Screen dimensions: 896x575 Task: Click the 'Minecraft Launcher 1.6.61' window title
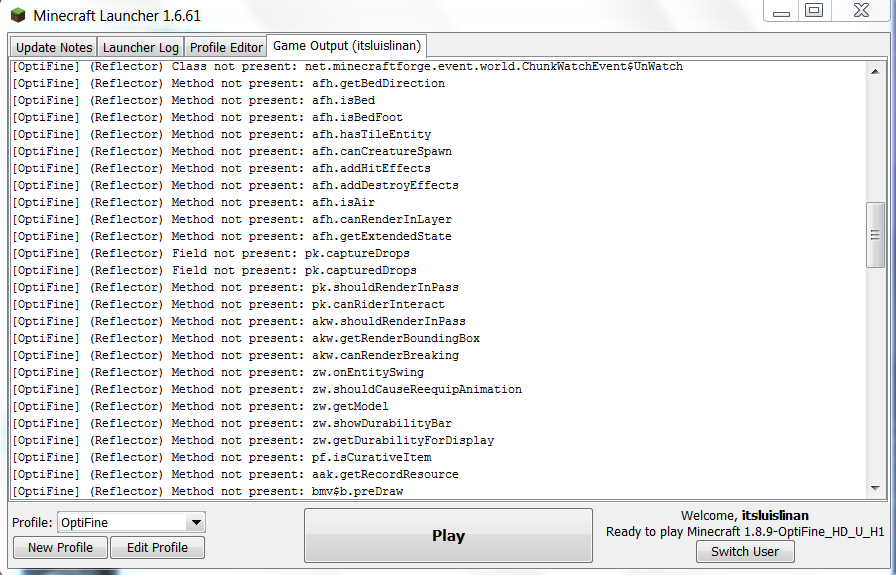[x=117, y=15]
